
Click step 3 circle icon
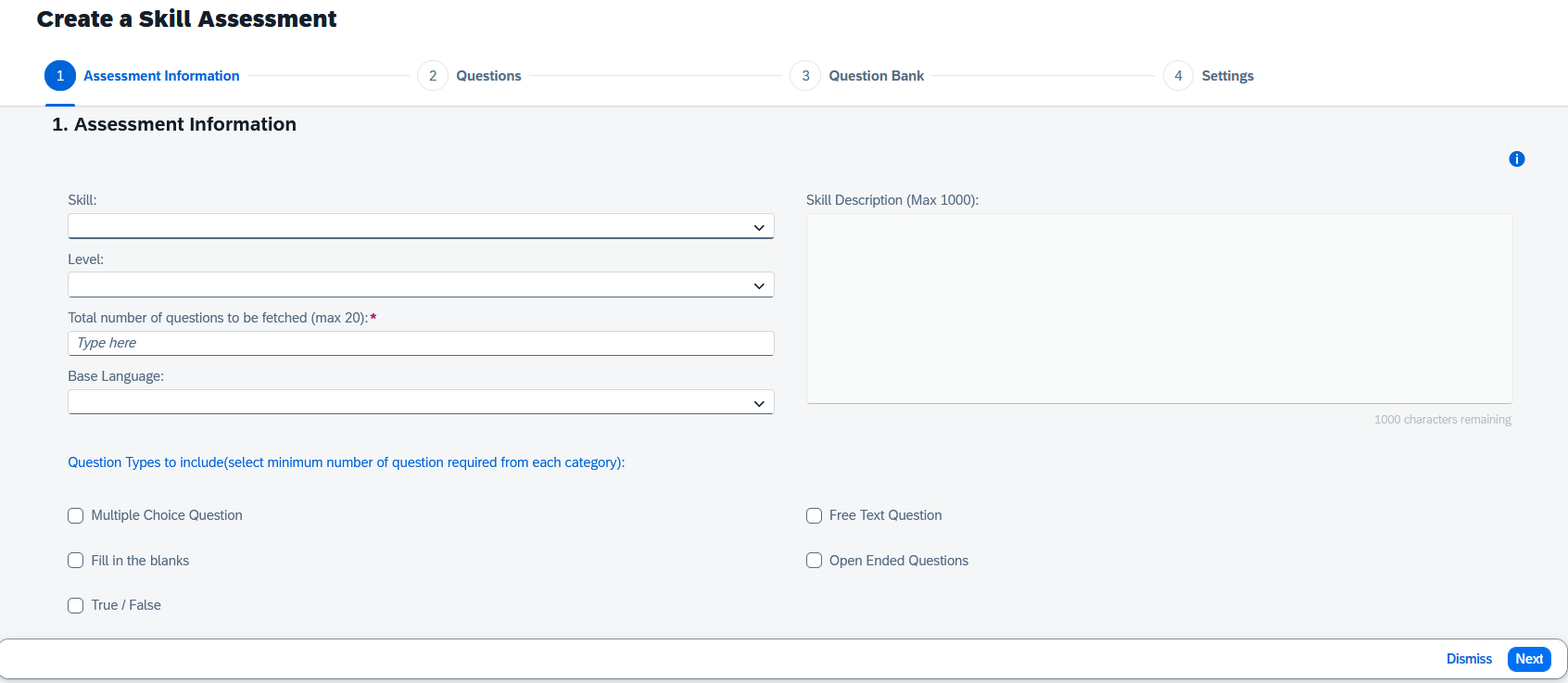pos(805,76)
